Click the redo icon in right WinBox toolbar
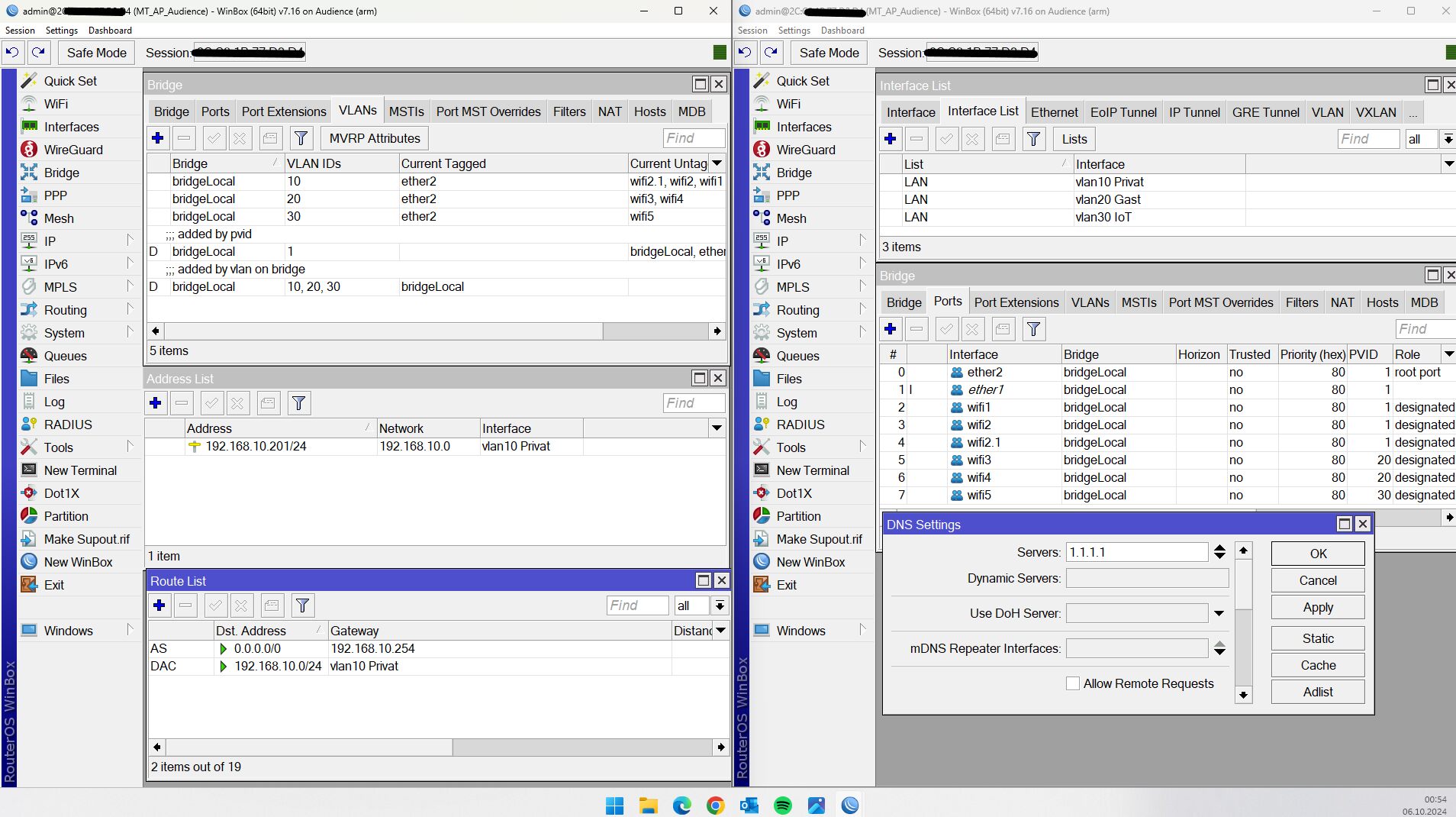The height and width of the screenshot is (817, 1456). [771, 53]
